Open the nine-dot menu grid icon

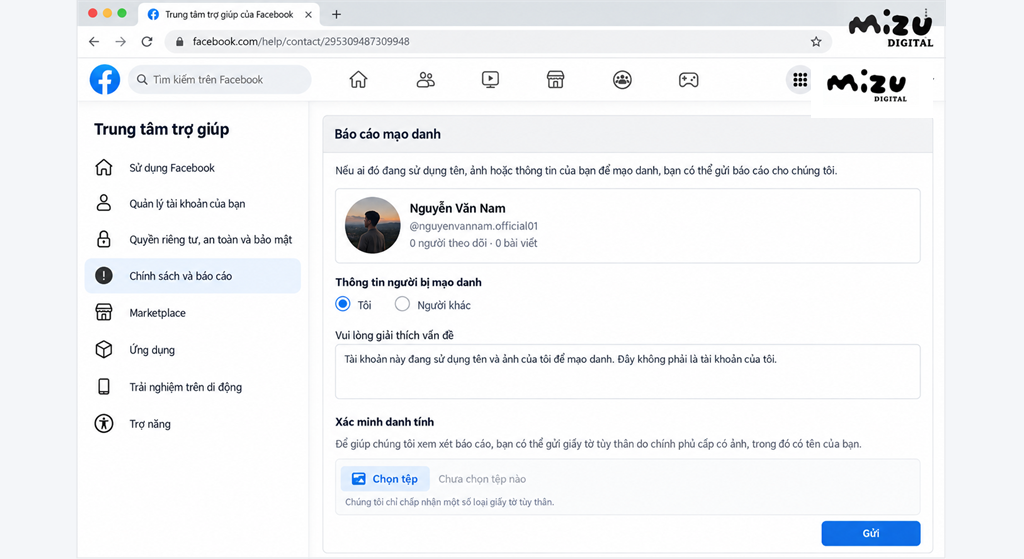pyautogui.click(x=799, y=80)
